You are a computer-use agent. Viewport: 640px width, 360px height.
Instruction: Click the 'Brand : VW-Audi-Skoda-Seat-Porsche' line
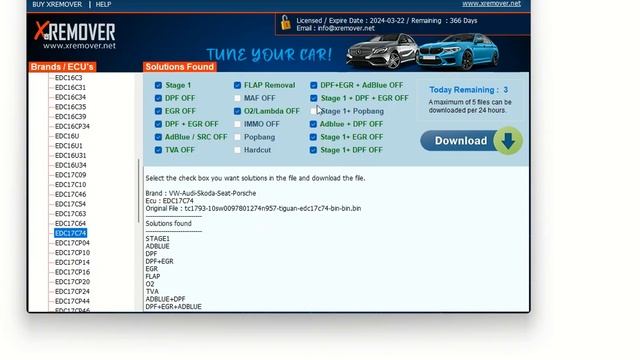tap(201, 193)
